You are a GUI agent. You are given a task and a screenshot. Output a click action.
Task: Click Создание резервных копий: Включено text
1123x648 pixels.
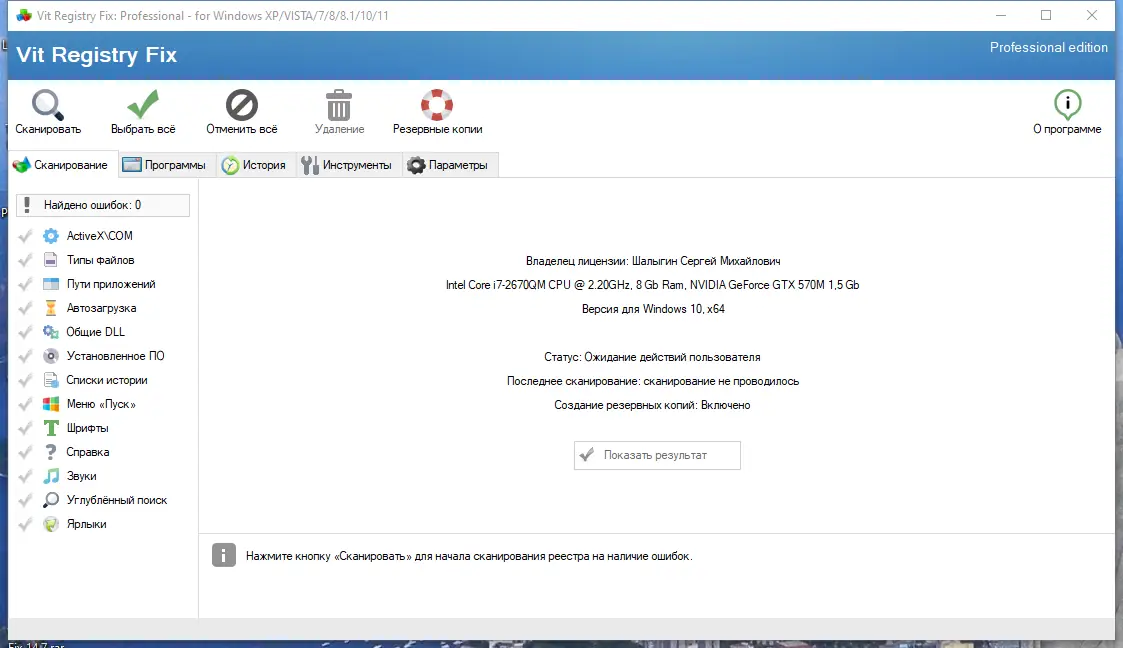652,405
